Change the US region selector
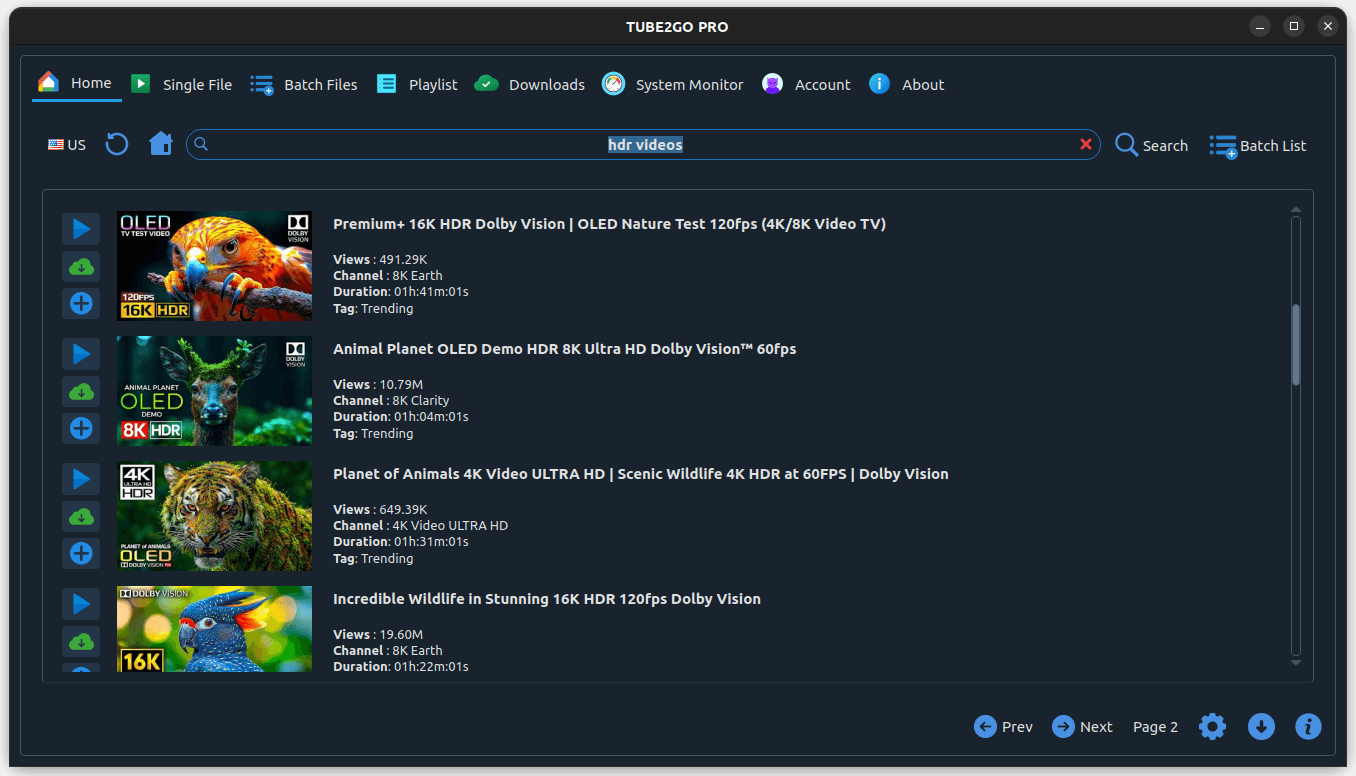This screenshot has height=776, width=1356. click(67, 145)
